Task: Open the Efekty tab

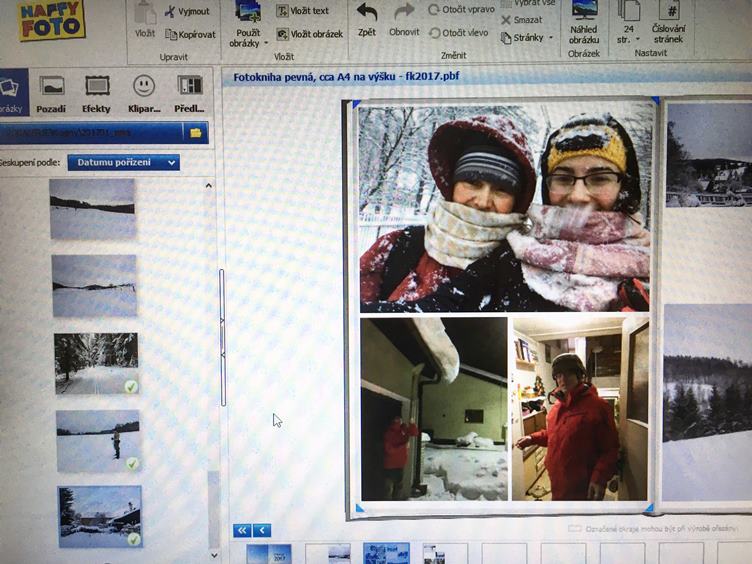Action: point(96,94)
